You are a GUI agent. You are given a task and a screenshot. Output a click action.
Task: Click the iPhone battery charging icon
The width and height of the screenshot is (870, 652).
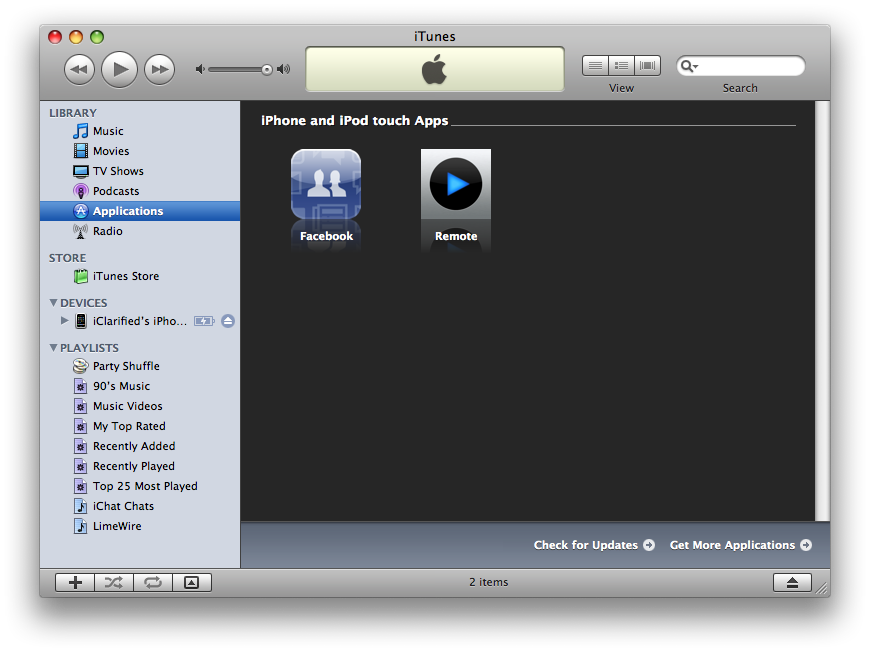pos(204,321)
